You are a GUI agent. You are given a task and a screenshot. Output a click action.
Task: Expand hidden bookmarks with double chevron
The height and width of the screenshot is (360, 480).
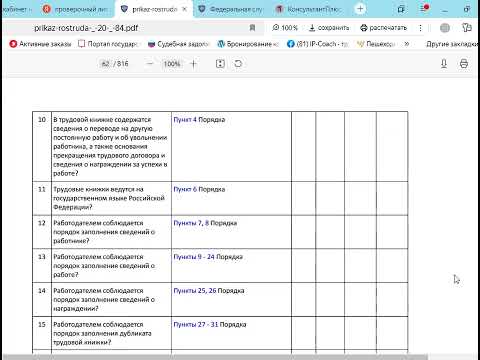point(407,44)
